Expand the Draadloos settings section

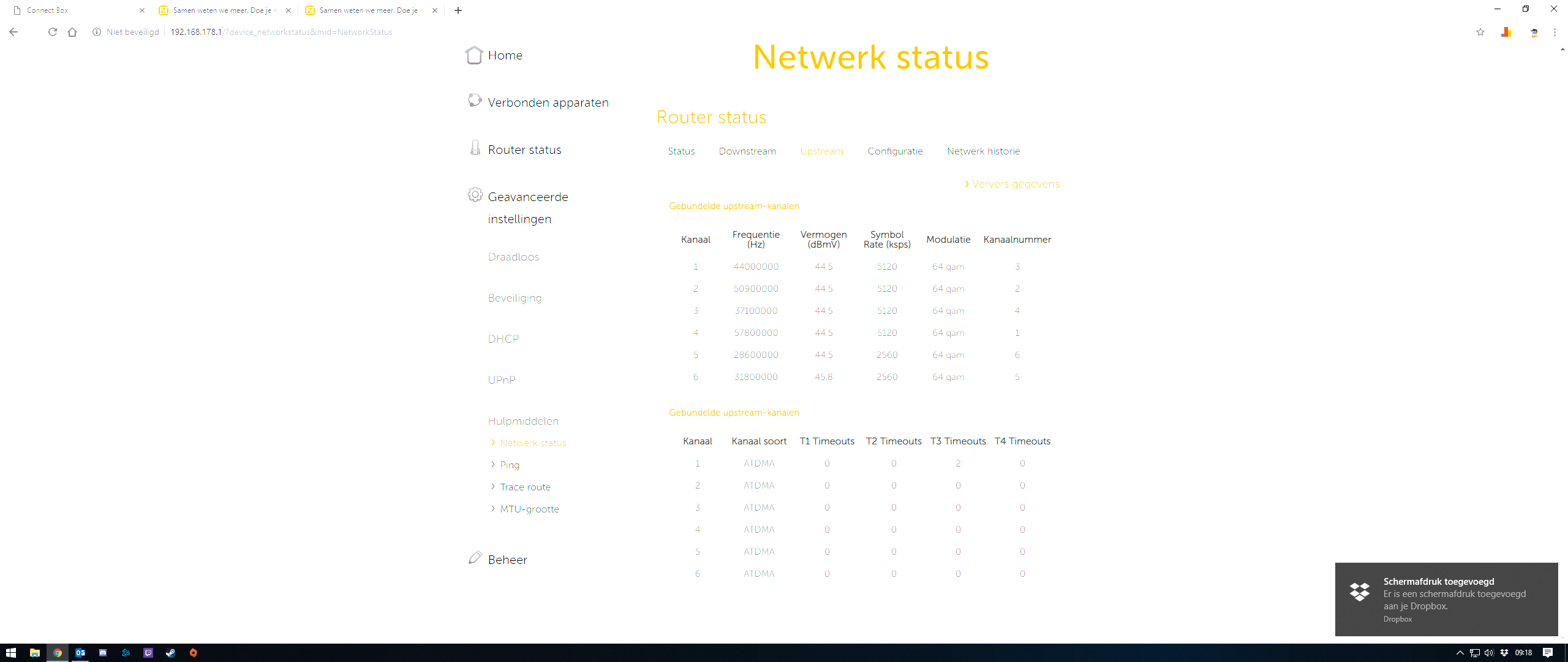(x=513, y=257)
